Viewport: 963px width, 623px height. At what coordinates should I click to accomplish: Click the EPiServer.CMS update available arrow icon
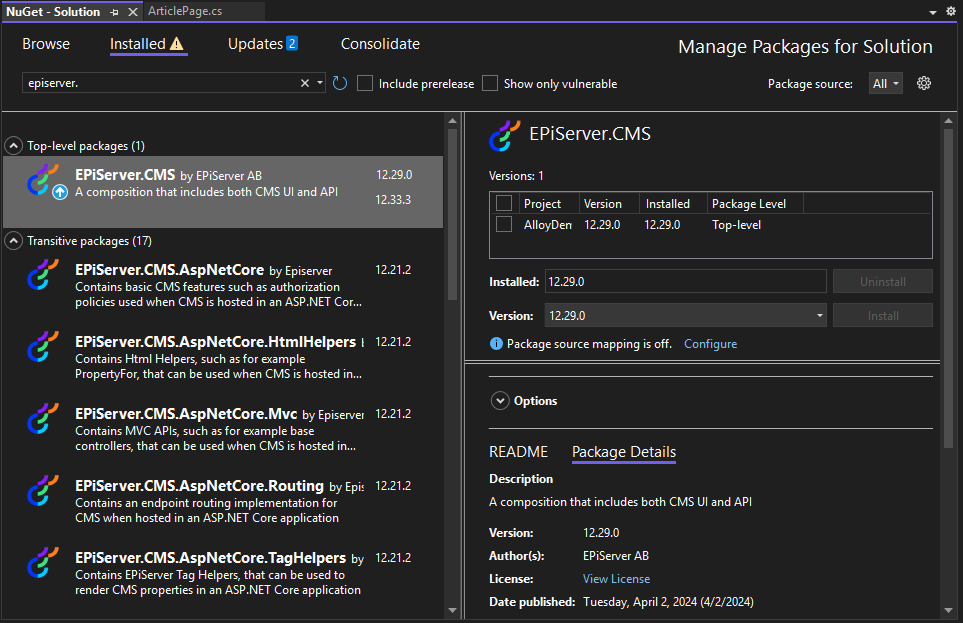click(x=60, y=193)
